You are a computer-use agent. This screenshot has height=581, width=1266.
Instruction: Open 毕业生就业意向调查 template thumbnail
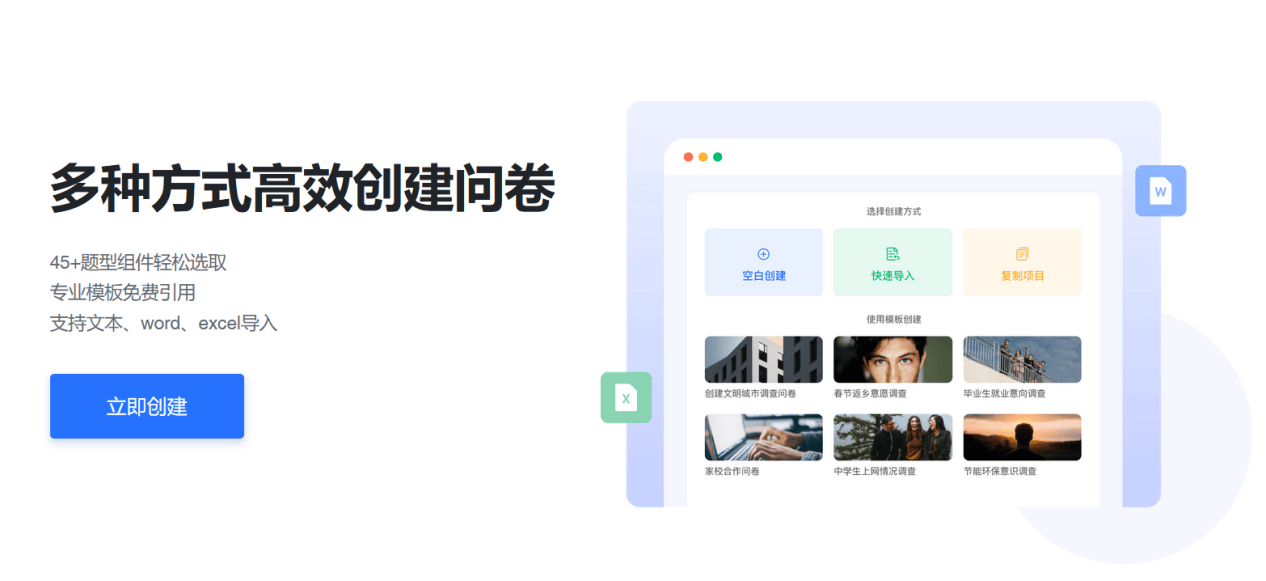(x=1022, y=359)
